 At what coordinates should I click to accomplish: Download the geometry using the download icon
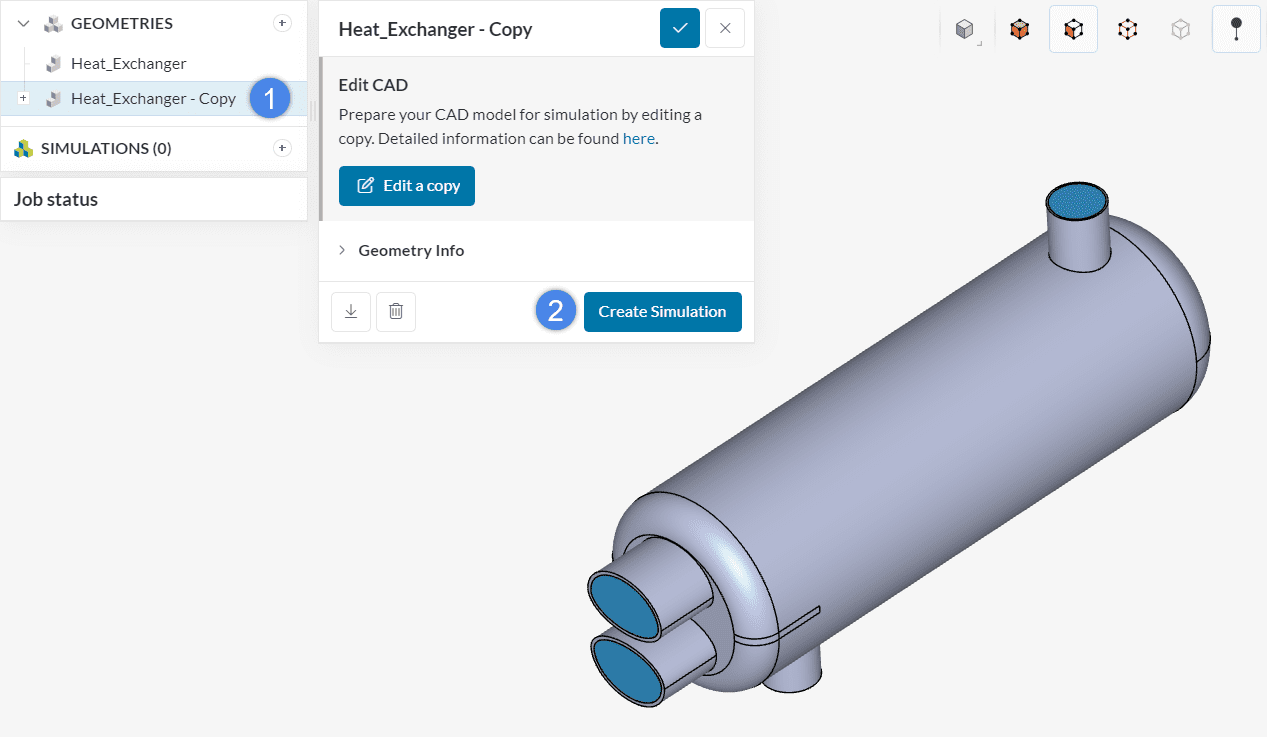coord(351,312)
